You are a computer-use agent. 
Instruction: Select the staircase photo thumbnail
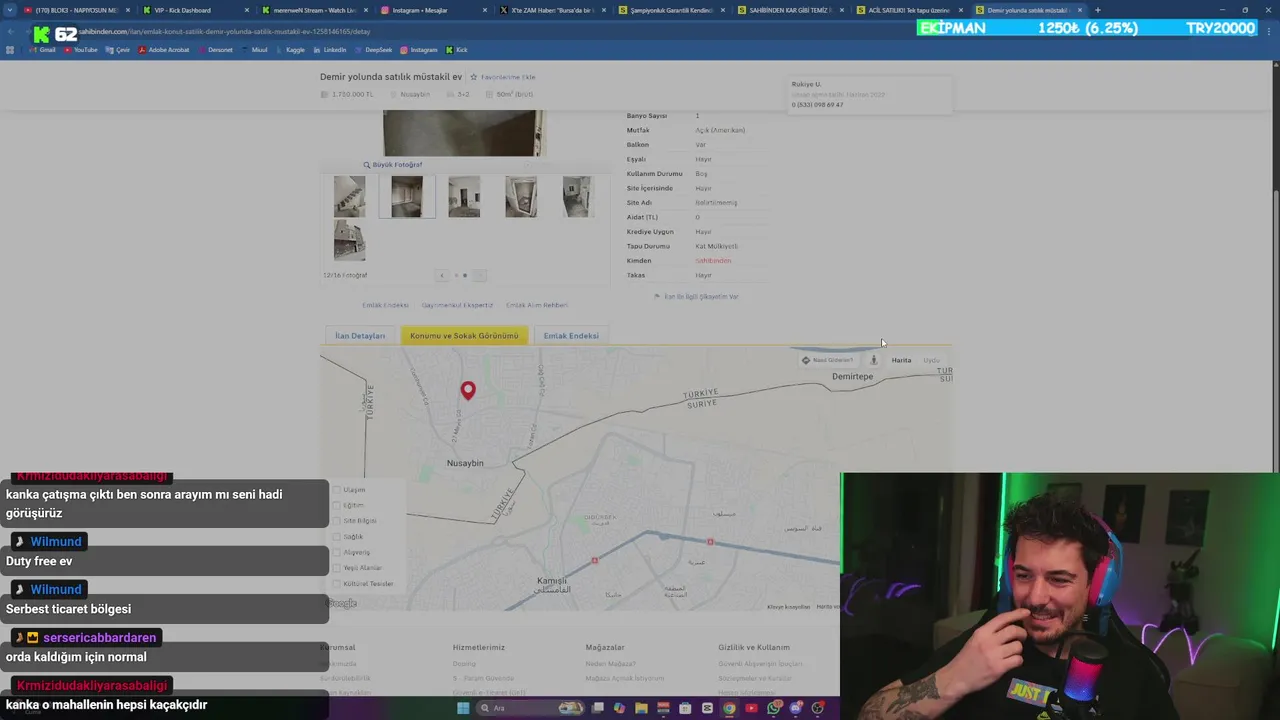tap(349, 196)
